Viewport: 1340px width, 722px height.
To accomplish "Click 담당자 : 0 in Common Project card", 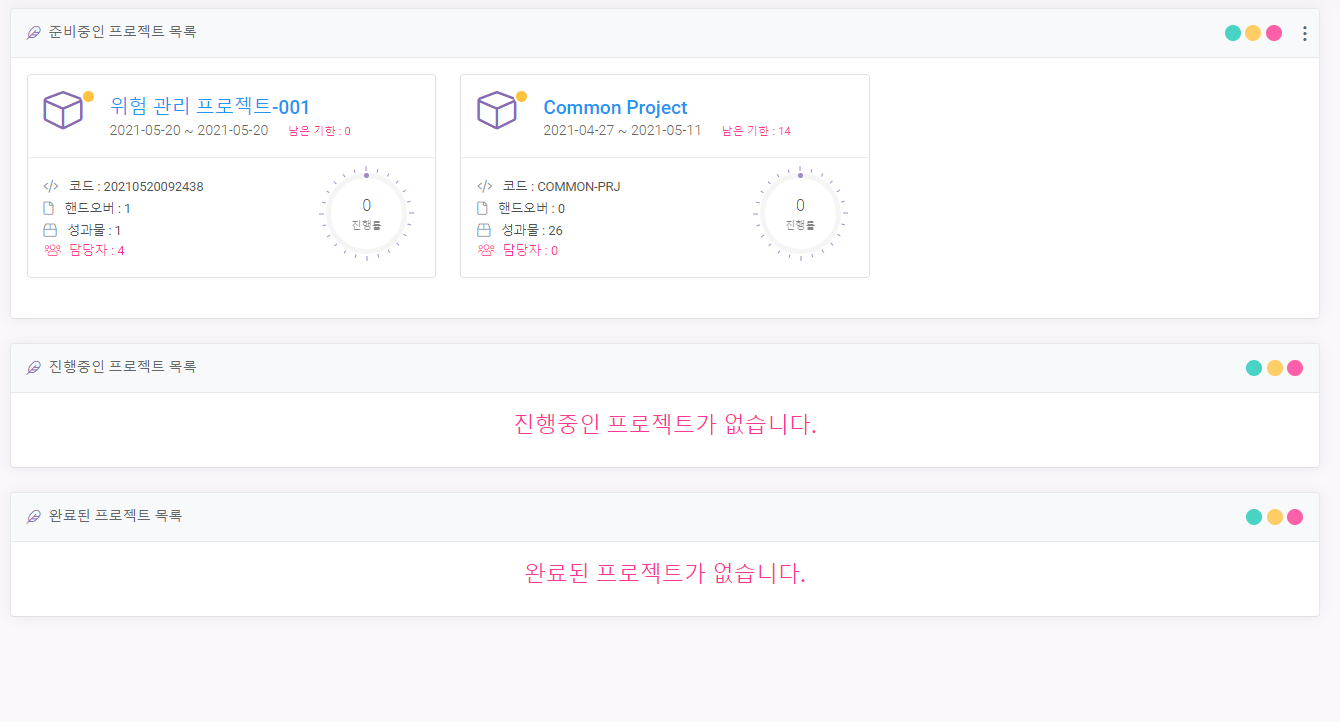I will pyautogui.click(x=530, y=250).
